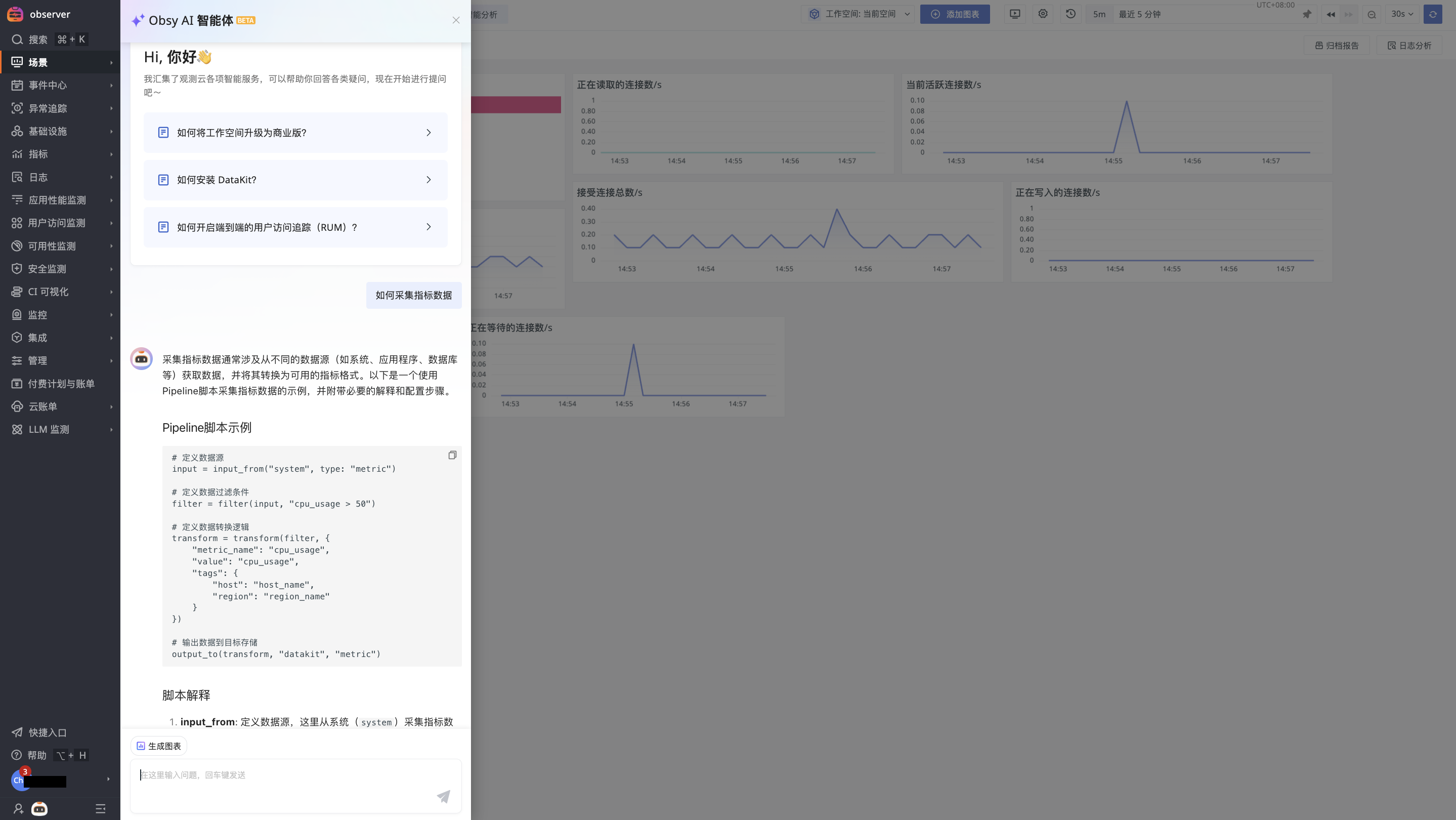The image size is (1456, 820).
Task: Click the 添加图表 button
Action: 955,14
